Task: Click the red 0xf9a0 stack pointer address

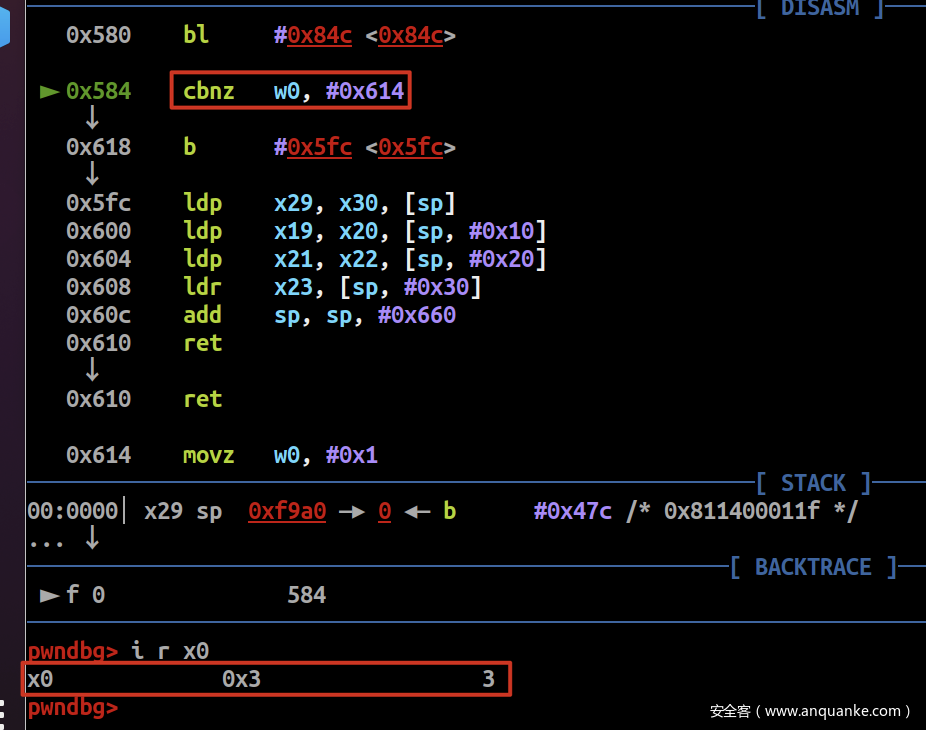Action: pos(287,511)
